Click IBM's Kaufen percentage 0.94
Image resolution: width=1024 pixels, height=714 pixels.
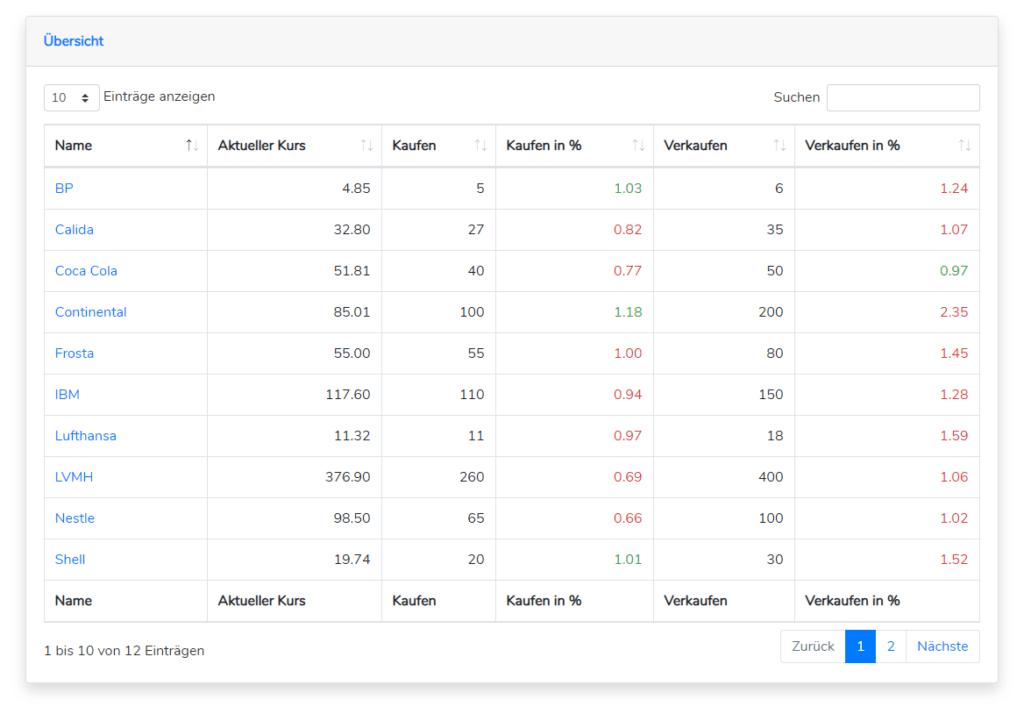coord(628,394)
